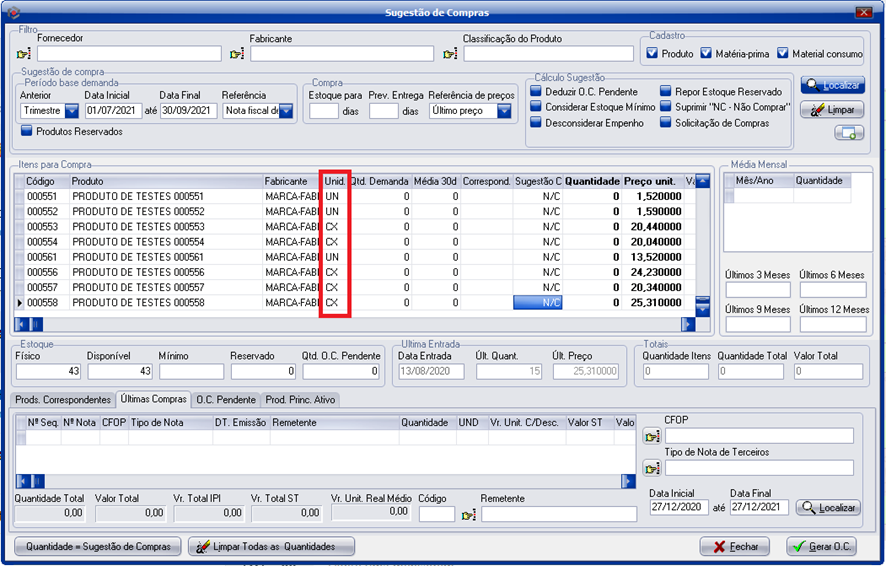
Task: Click the Tipo de Nota de Terceiros lookup icon
Action: tap(653, 468)
